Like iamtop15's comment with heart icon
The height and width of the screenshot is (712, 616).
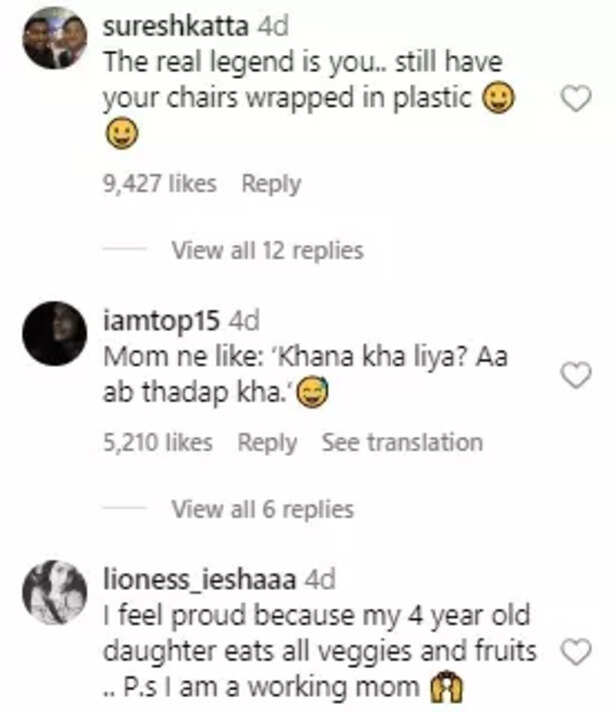(577, 375)
